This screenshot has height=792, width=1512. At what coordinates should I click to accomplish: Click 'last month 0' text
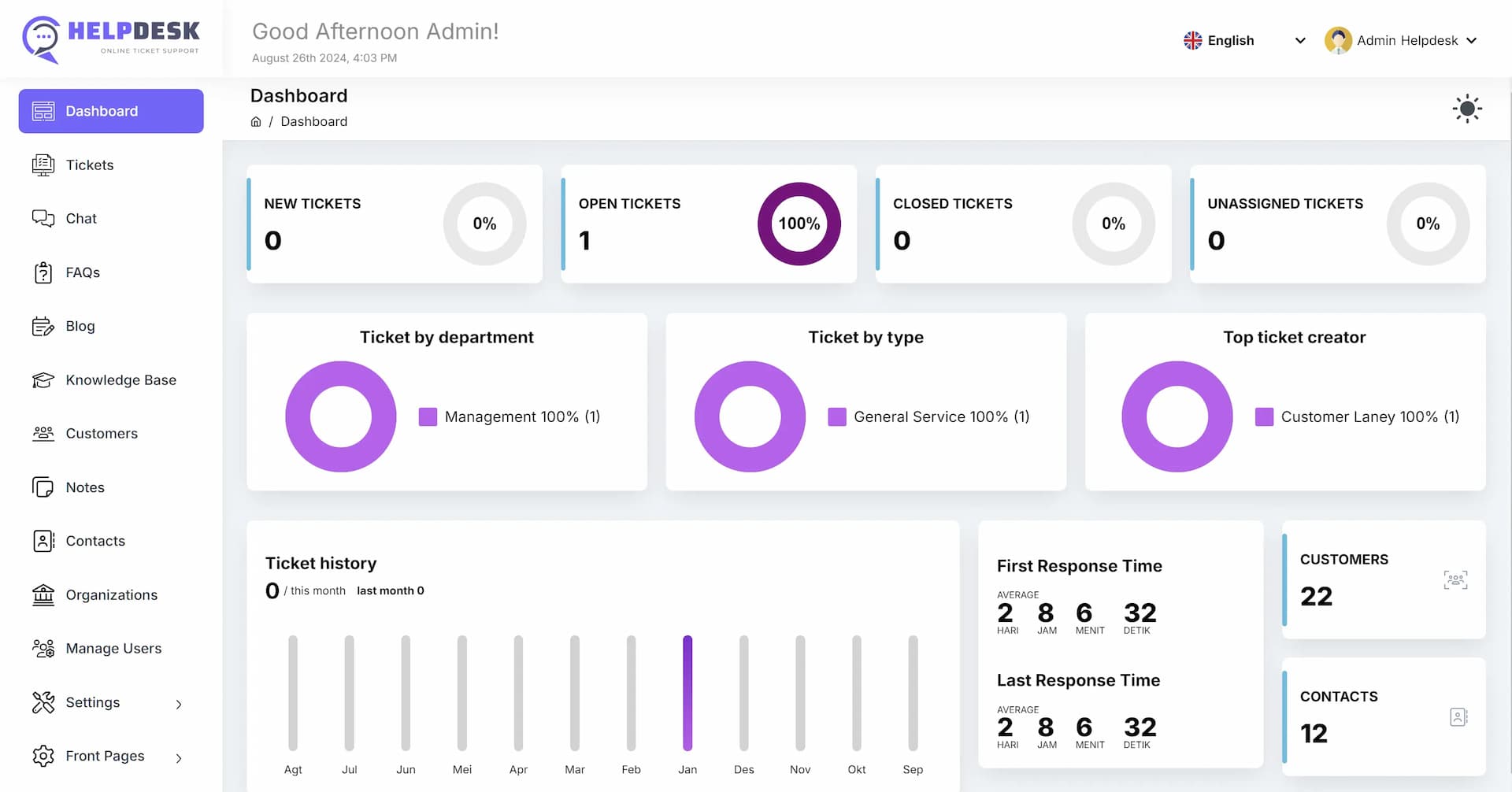[x=390, y=590]
